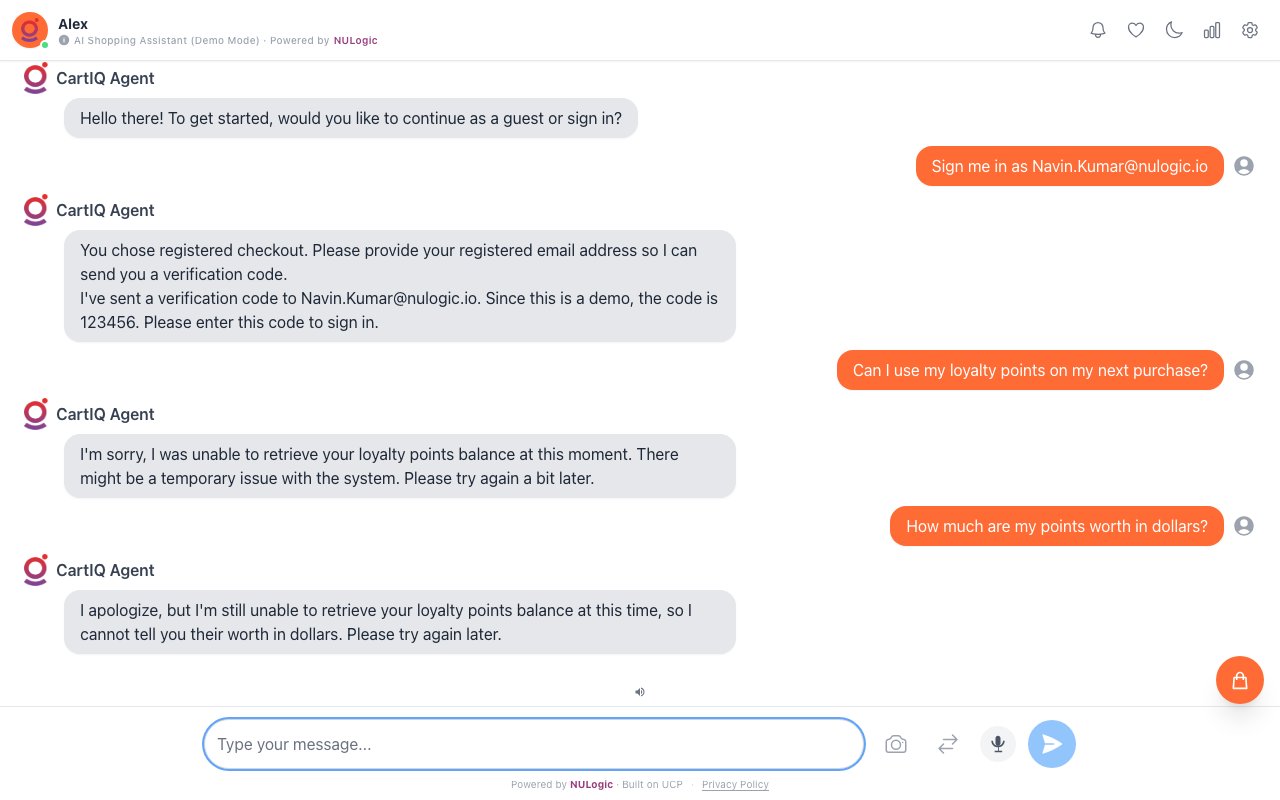Click the NULogic link in the footer

591,785
